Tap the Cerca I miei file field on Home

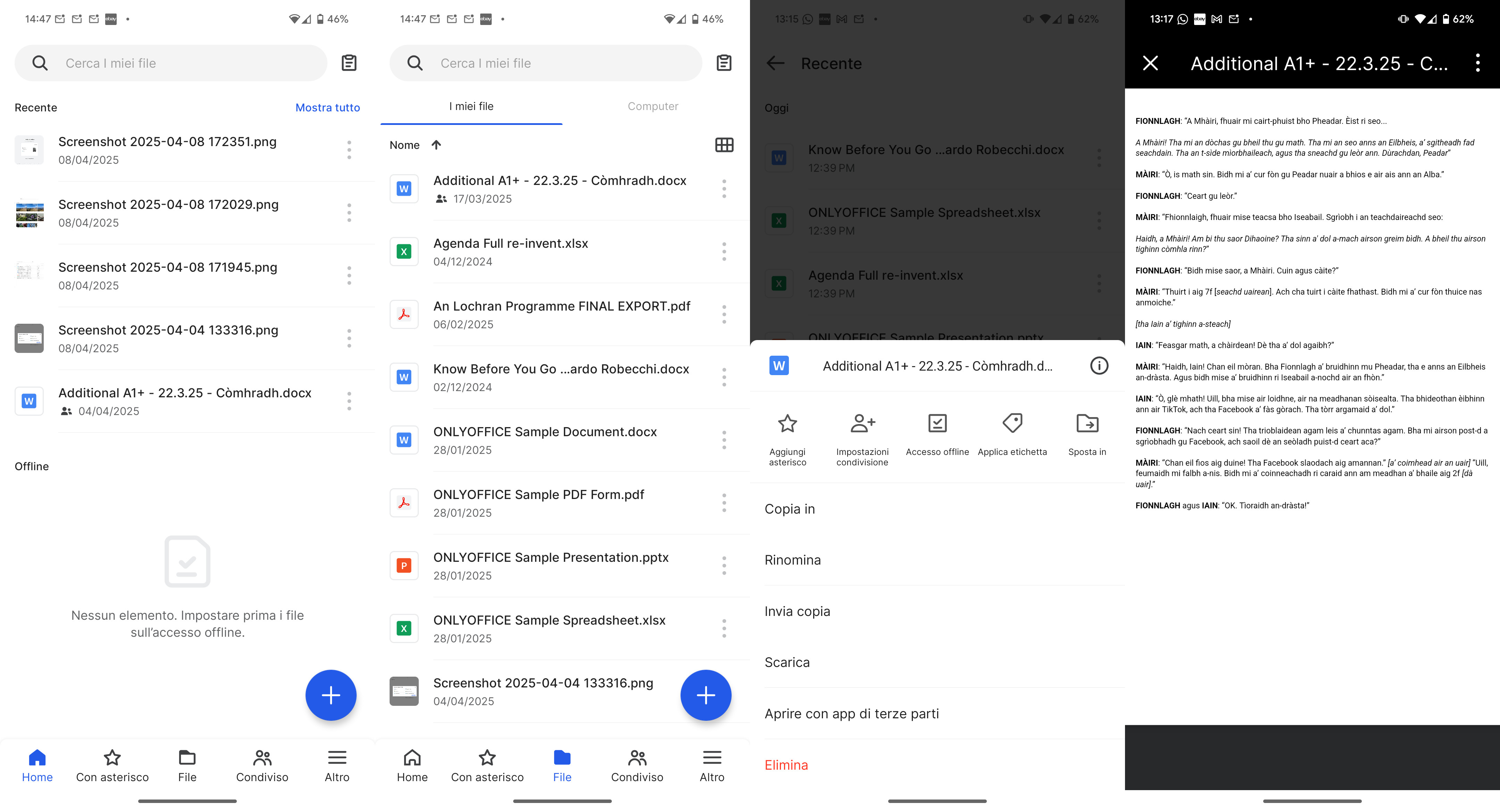(170, 63)
